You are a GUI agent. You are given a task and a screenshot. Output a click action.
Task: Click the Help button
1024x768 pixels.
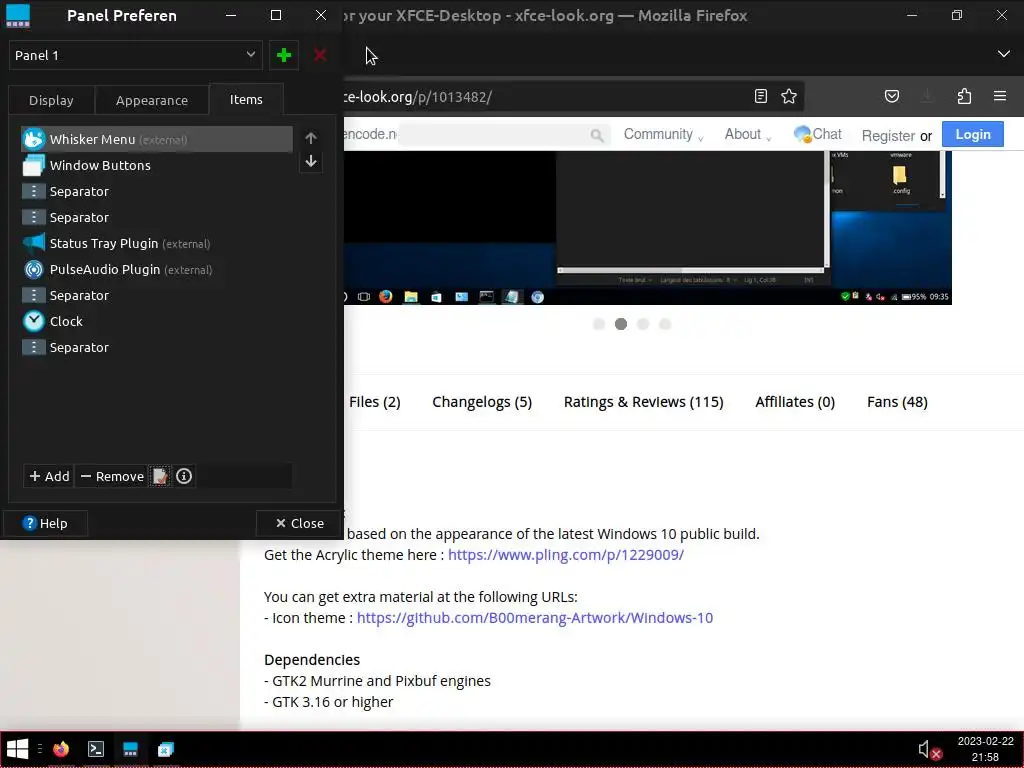tap(45, 523)
